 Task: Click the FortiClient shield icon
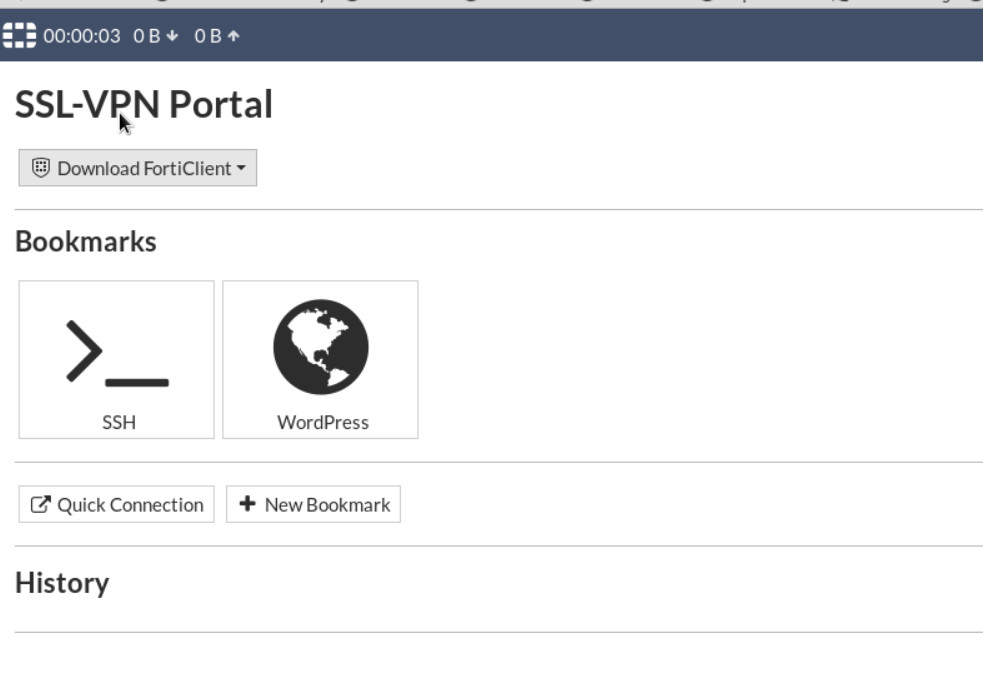(41, 168)
